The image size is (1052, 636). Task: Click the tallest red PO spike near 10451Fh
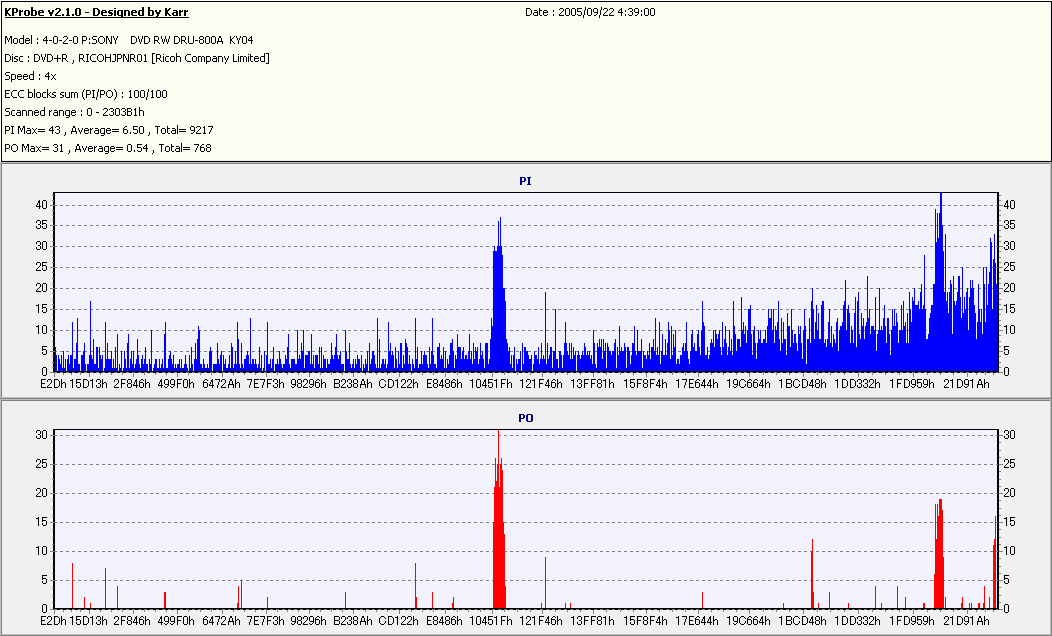498,520
